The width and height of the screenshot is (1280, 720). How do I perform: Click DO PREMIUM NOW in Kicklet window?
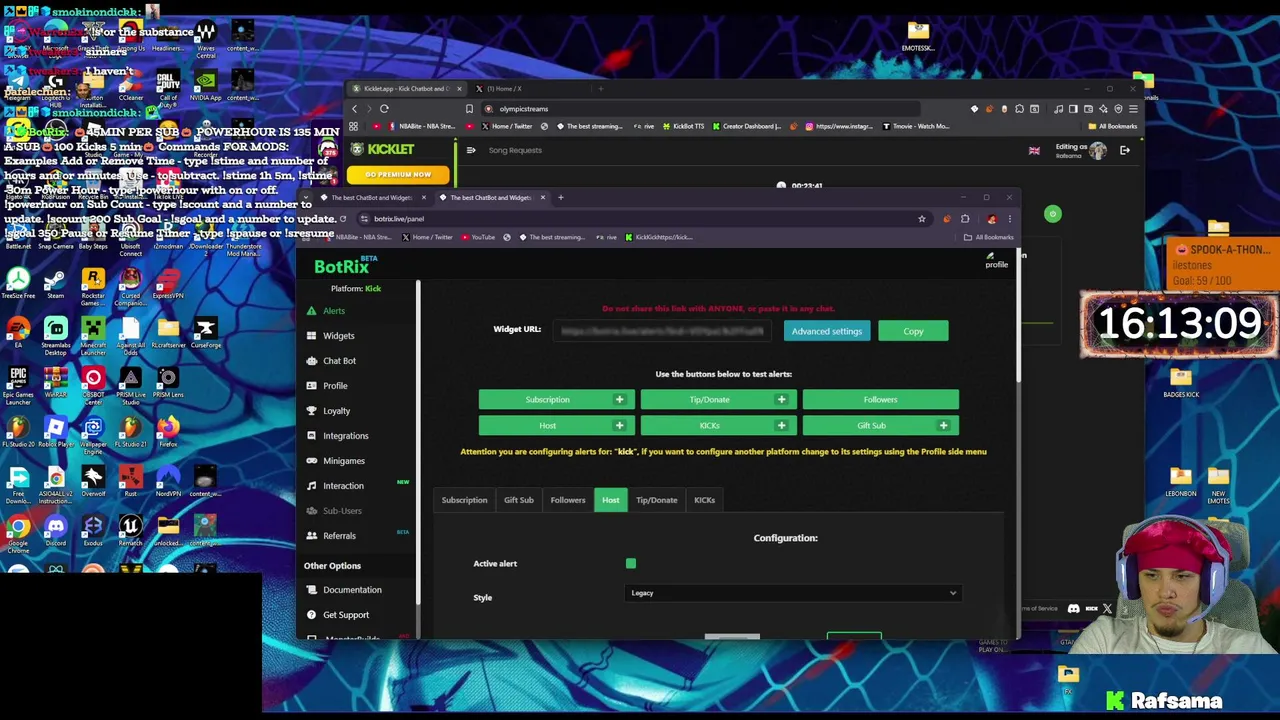[x=398, y=175]
